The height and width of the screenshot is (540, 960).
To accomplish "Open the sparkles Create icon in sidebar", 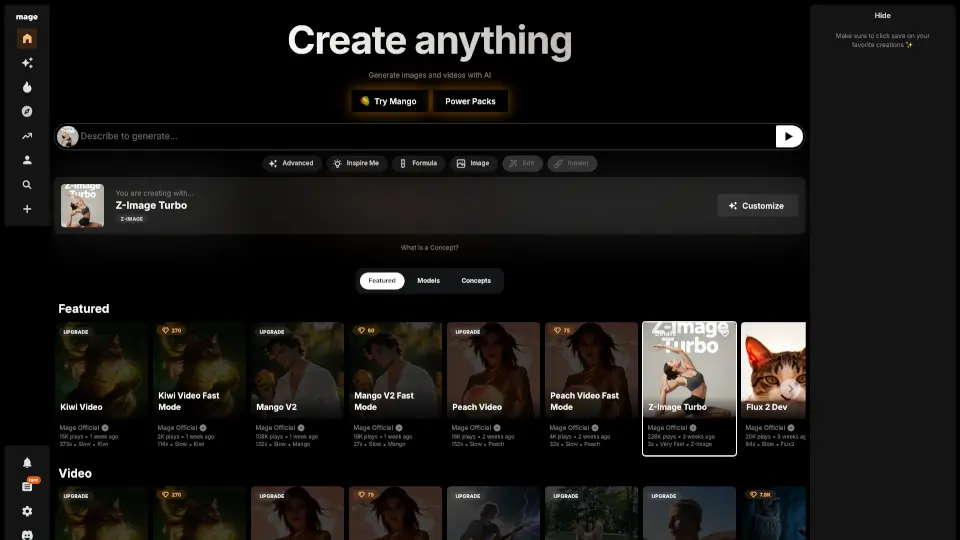I will (27, 63).
